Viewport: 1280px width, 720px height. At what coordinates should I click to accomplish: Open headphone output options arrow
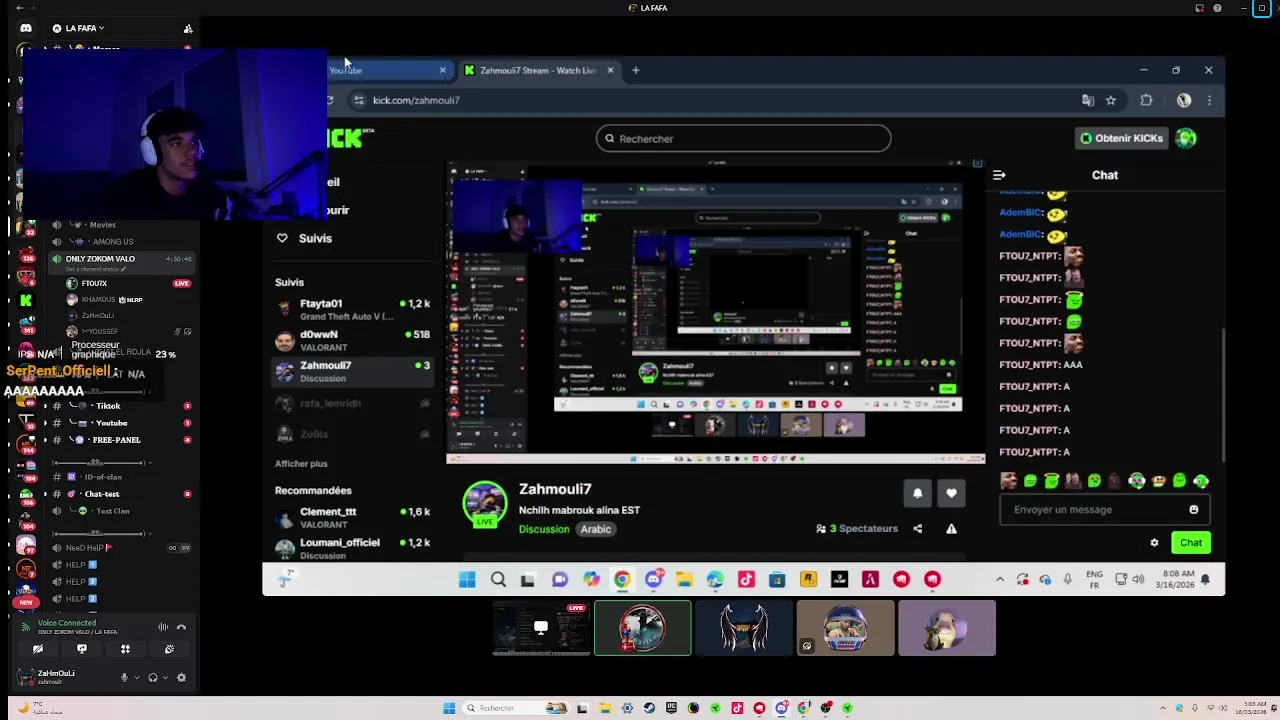[165, 677]
